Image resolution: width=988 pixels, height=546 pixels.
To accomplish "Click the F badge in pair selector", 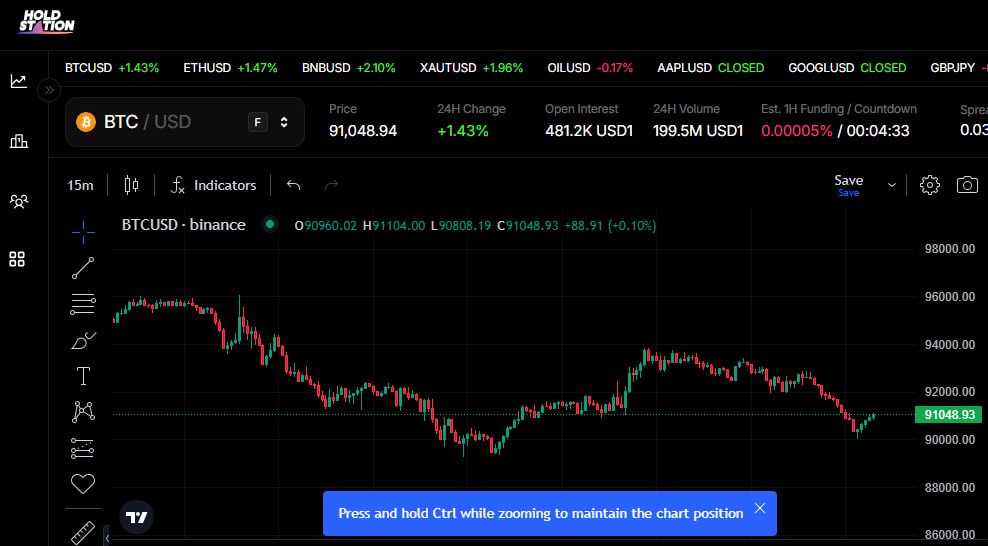I will [x=257, y=122].
